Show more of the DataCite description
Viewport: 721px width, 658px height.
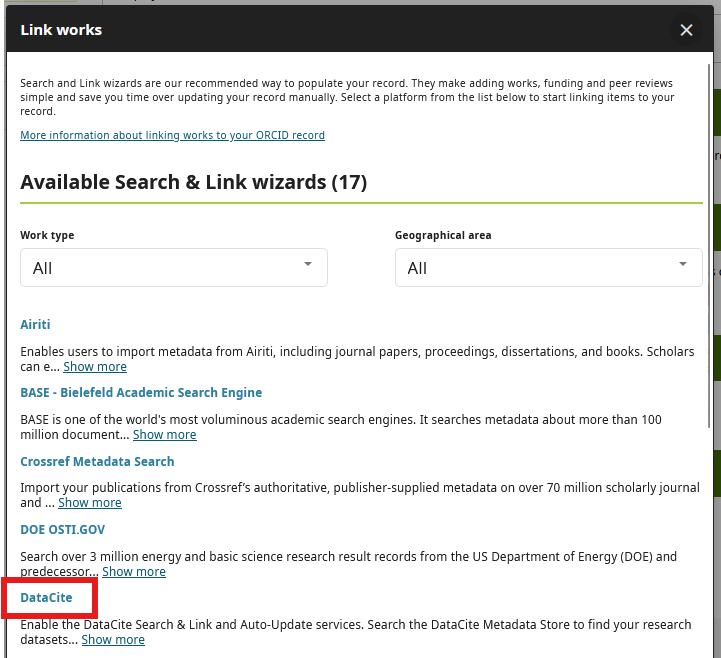113,640
